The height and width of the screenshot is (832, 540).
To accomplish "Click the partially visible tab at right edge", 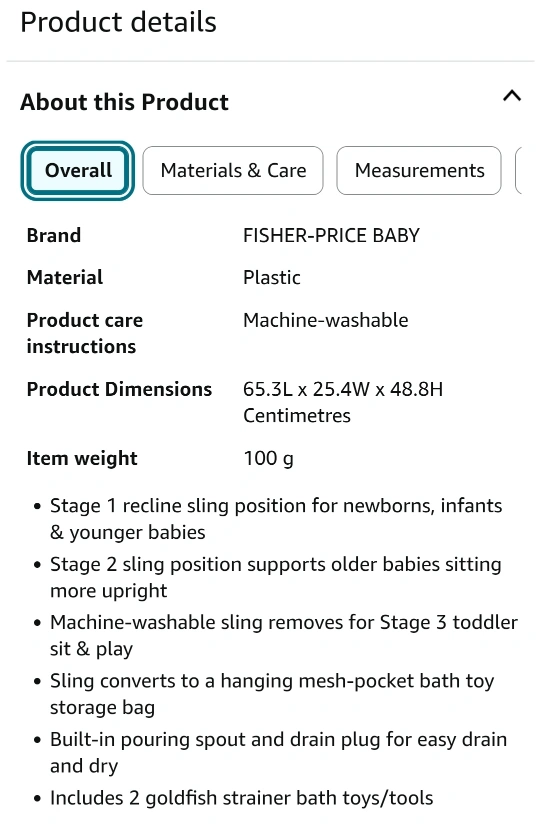I will pyautogui.click(x=519, y=170).
